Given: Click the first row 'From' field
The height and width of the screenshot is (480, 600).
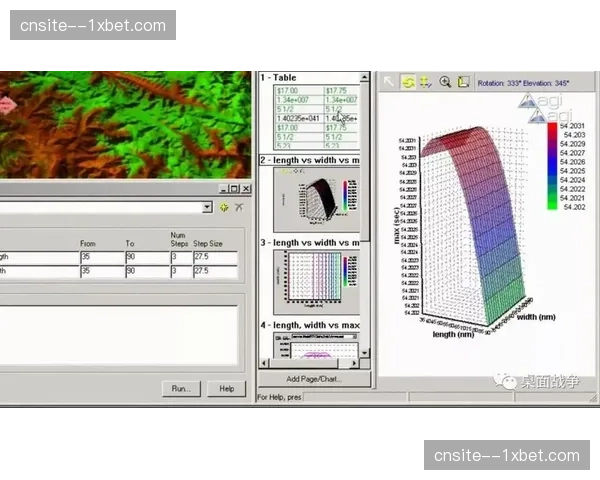Looking at the screenshot, I should [x=102, y=257].
